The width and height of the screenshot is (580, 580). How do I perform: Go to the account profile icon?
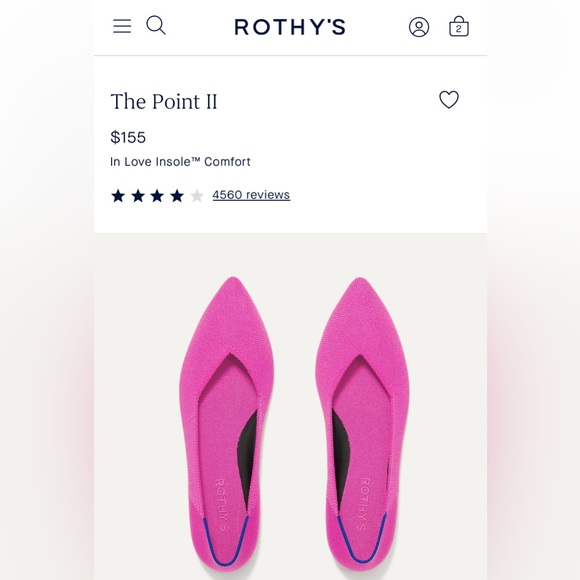pyautogui.click(x=419, y=27)
